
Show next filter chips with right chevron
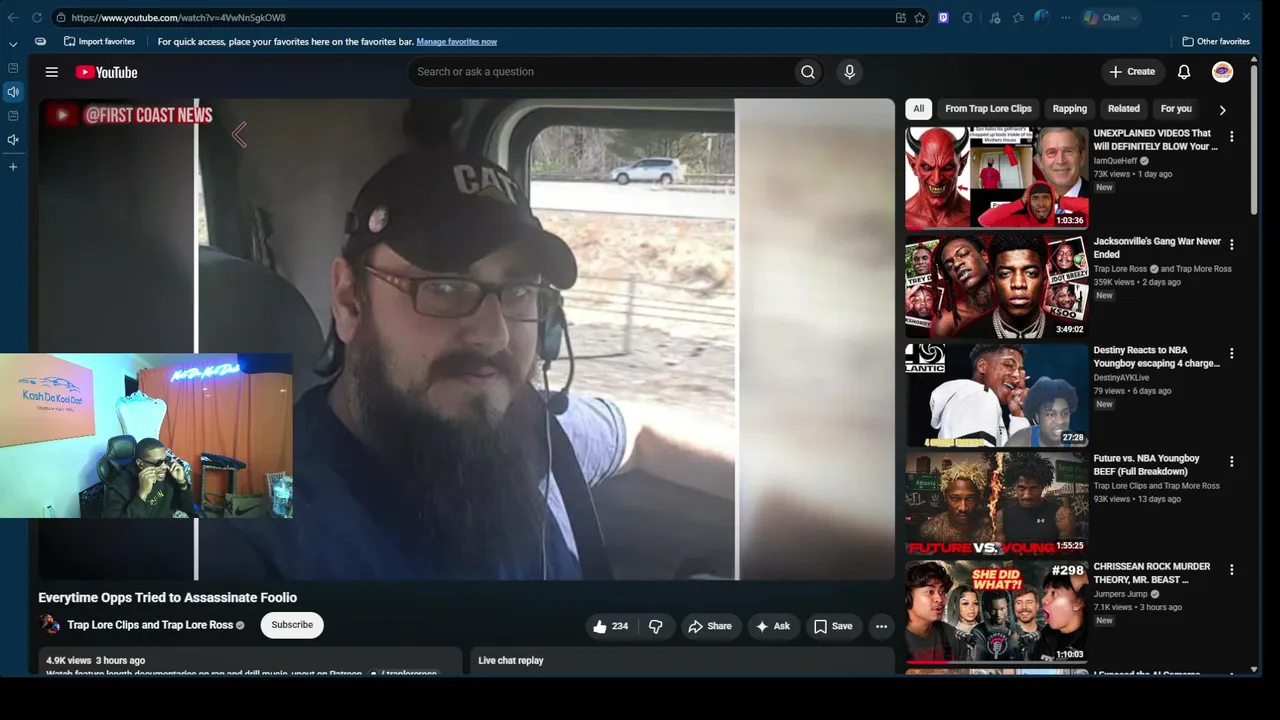pos(1222,110)
